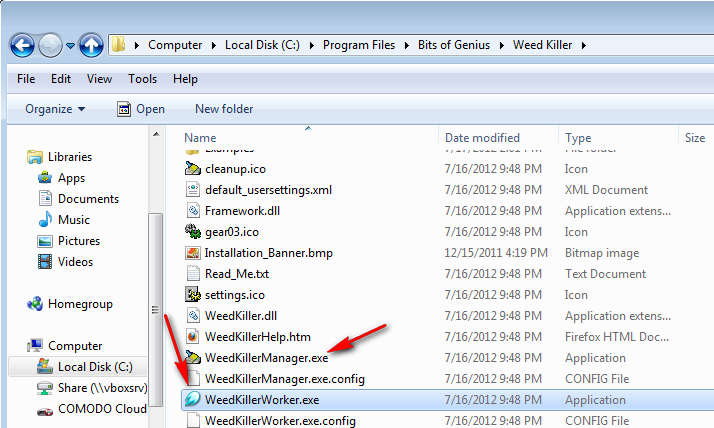The image size is (714, 428).
Task: Open the Edit menu
Action: (61, 79)
